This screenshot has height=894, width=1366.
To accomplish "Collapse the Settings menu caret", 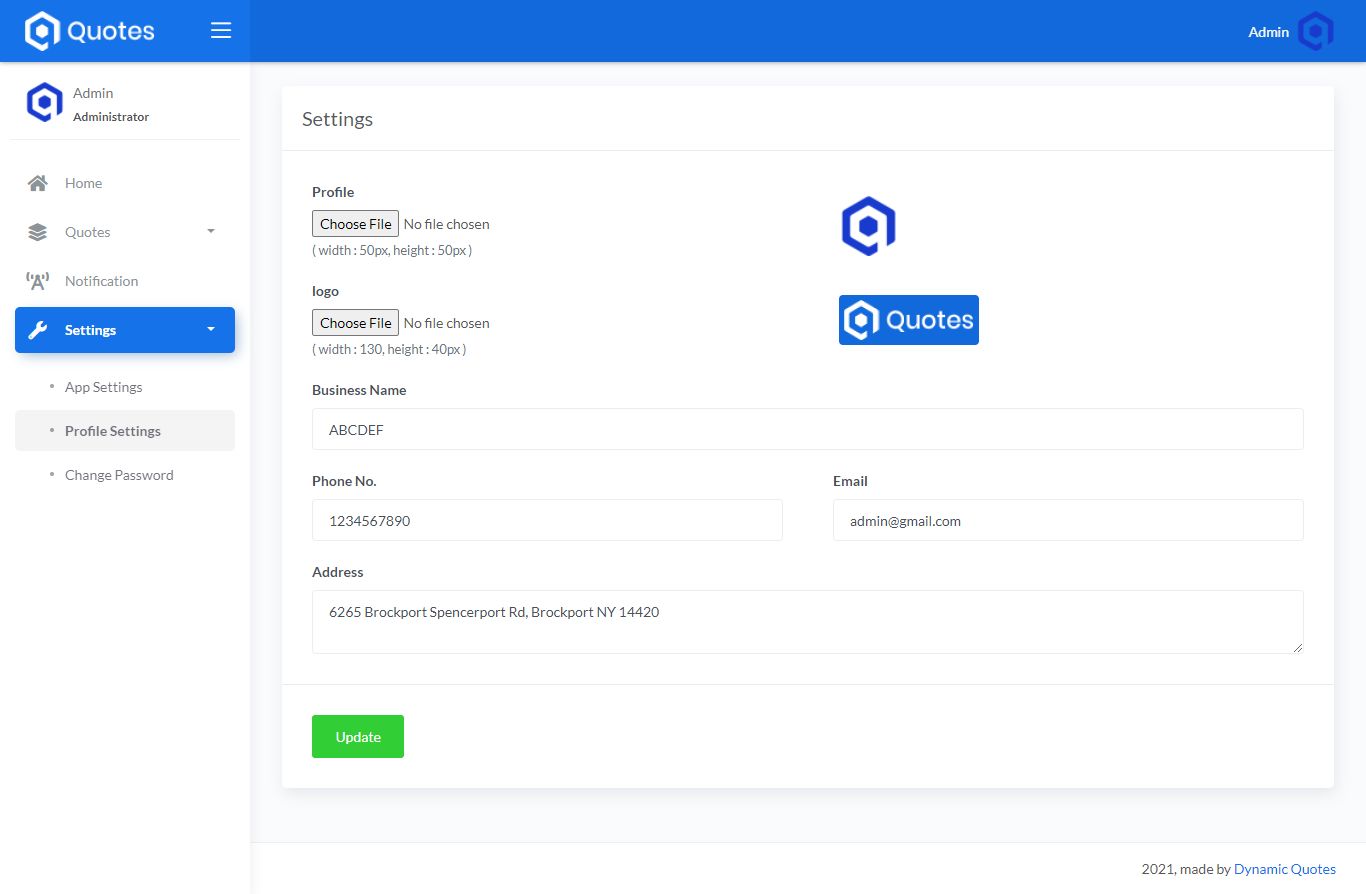I will pyautogui.click(x=210, y=330).
